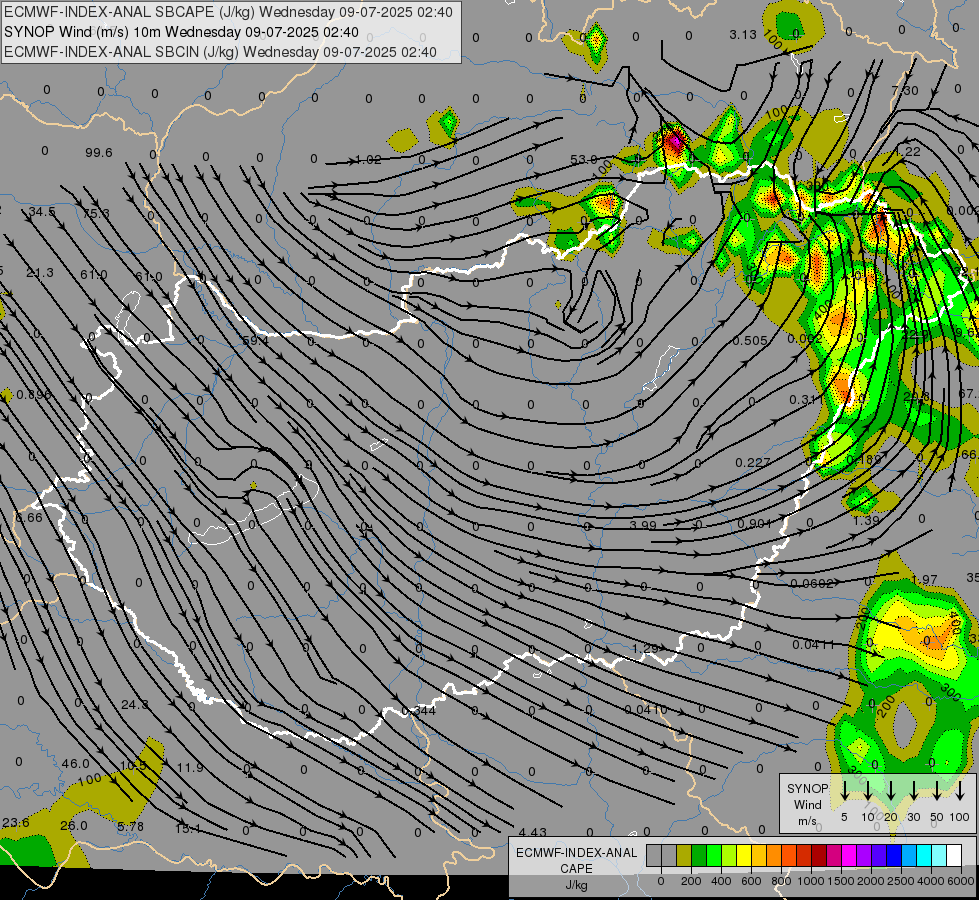The image size is (979, 900).
Task: Click the 24.3 value on the map
Action: [x=135, y=705]
